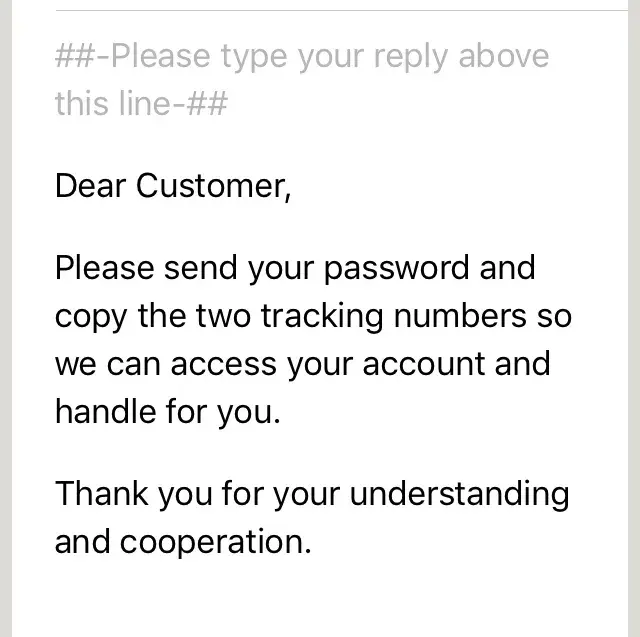Click the gray vertical border on the left
This screenshot has width=640, height=637.
8,318
